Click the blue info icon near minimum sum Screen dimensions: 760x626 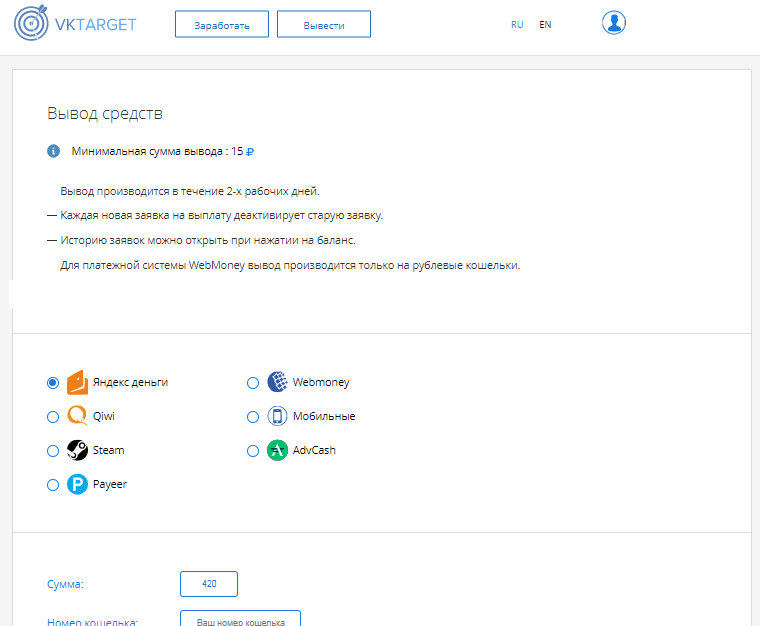pos(53,151)
